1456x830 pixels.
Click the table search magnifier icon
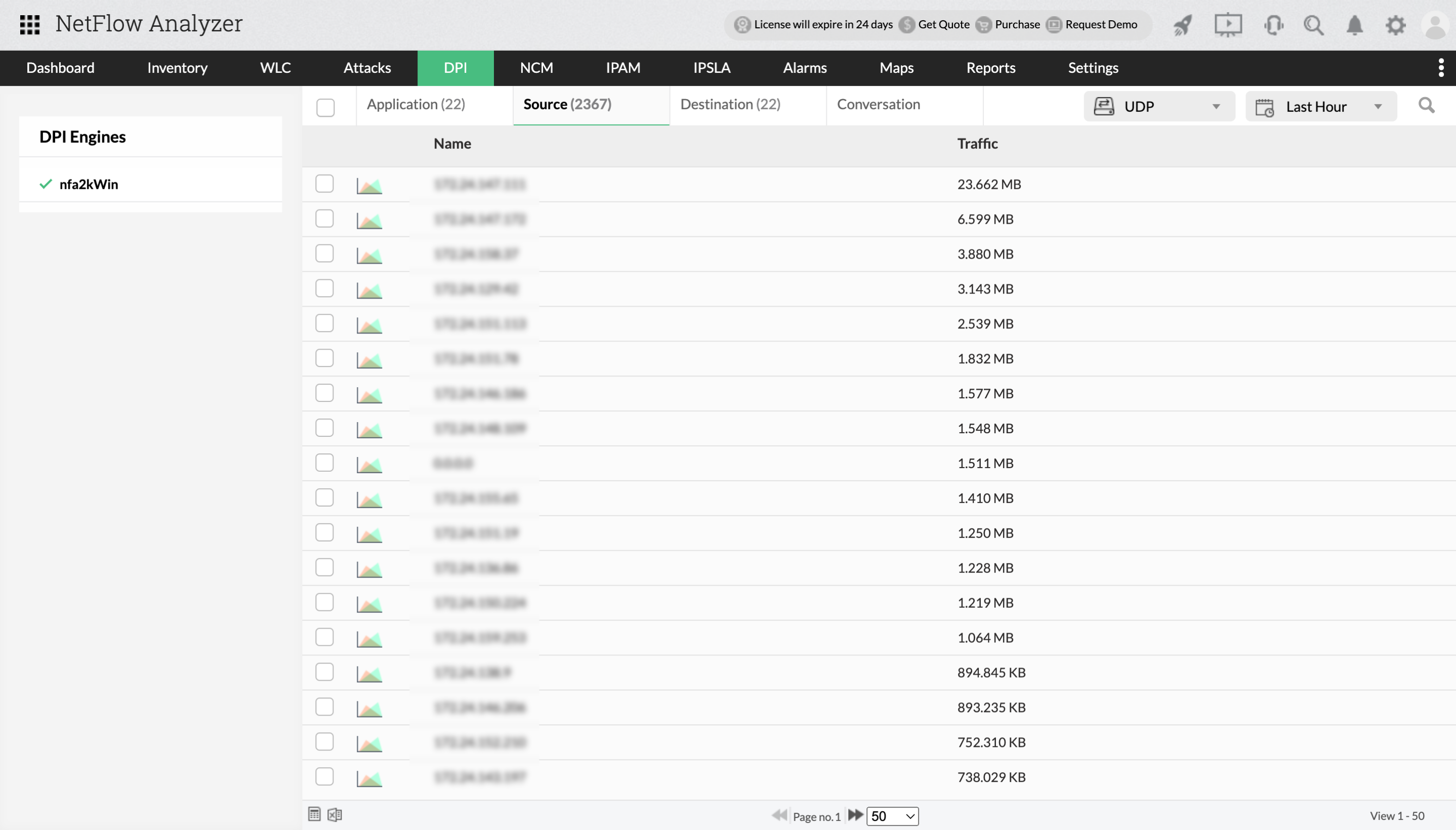pyautogui.click(x=1426, y=105)
